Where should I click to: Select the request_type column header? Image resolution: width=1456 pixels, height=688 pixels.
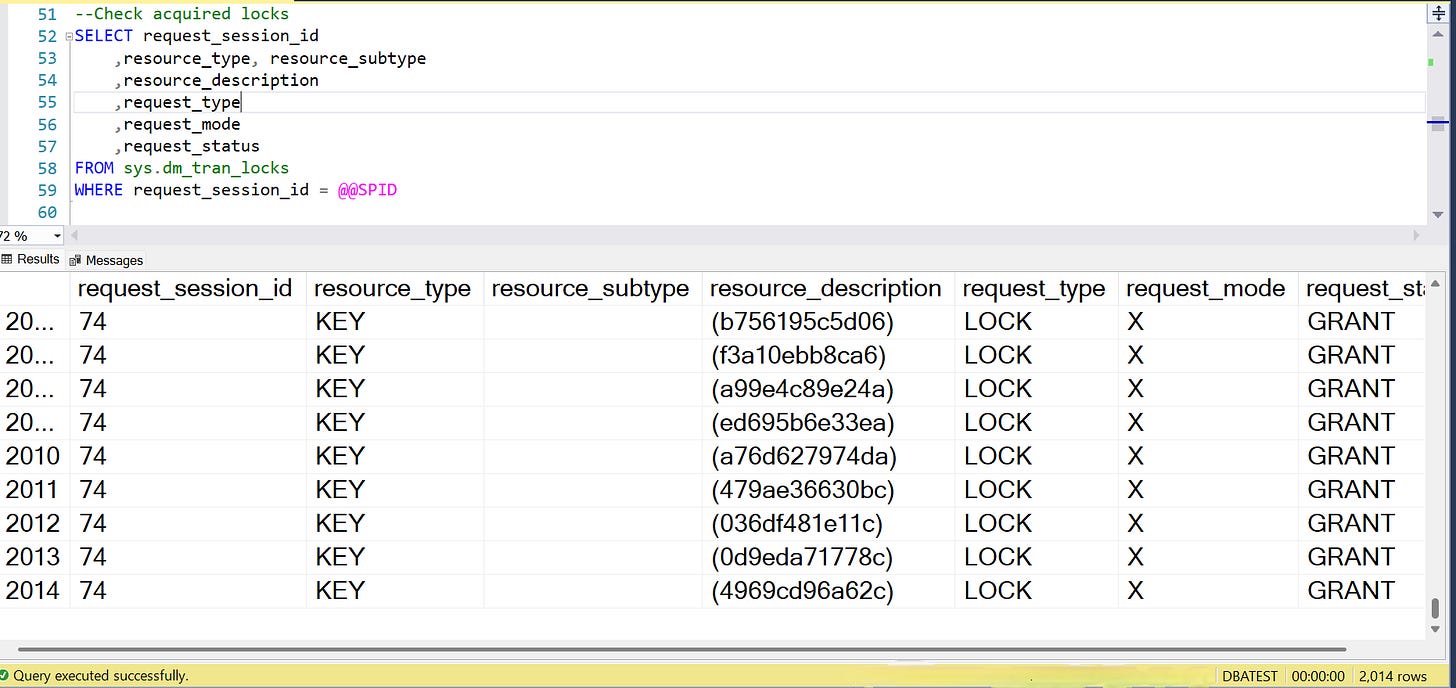pos(1034,289)
